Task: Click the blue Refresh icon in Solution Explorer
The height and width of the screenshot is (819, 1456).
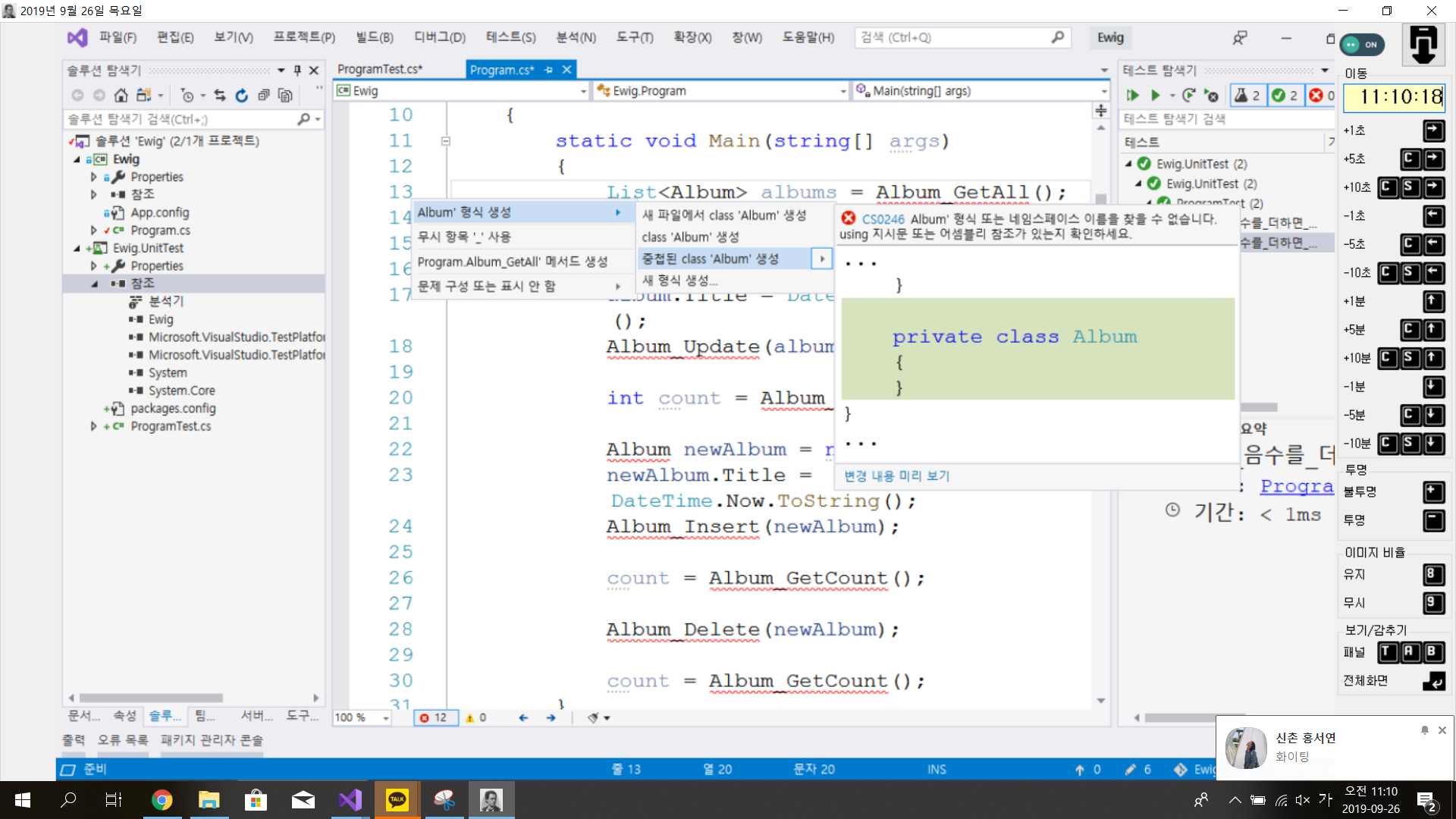Action: coord(241,96)
